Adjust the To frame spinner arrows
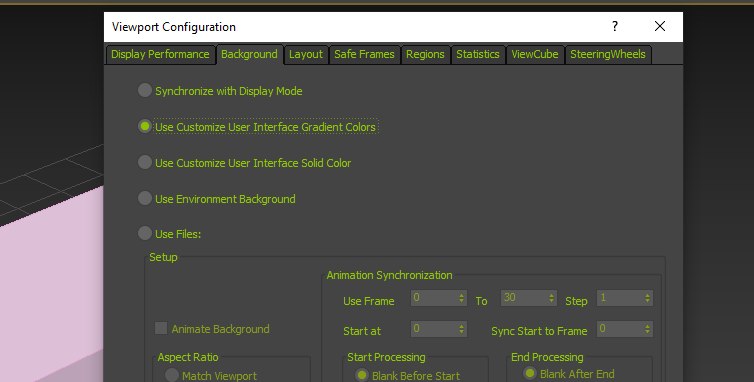 pyautogui.click(x=552, y=298)
